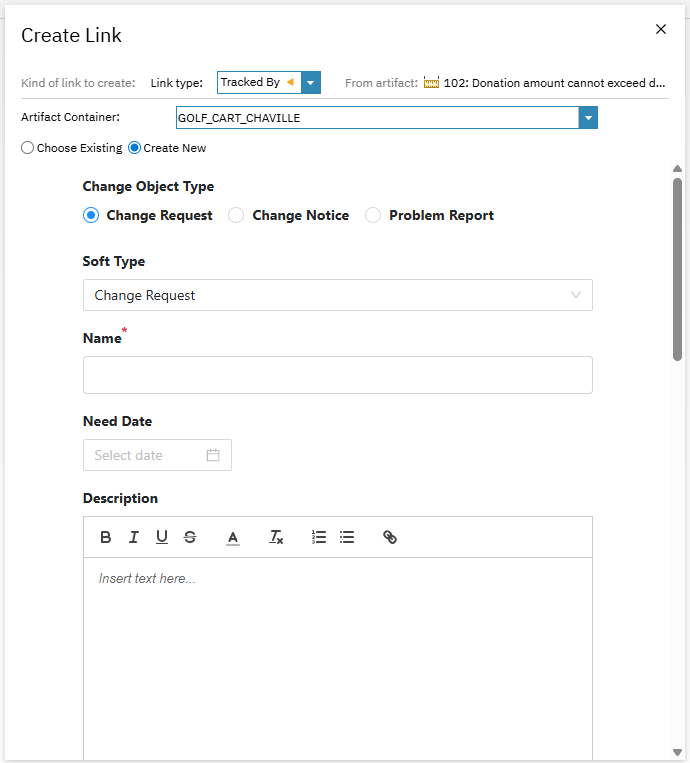Insert a bulleted list
The image size is (690, 763).
coord(347,537)
